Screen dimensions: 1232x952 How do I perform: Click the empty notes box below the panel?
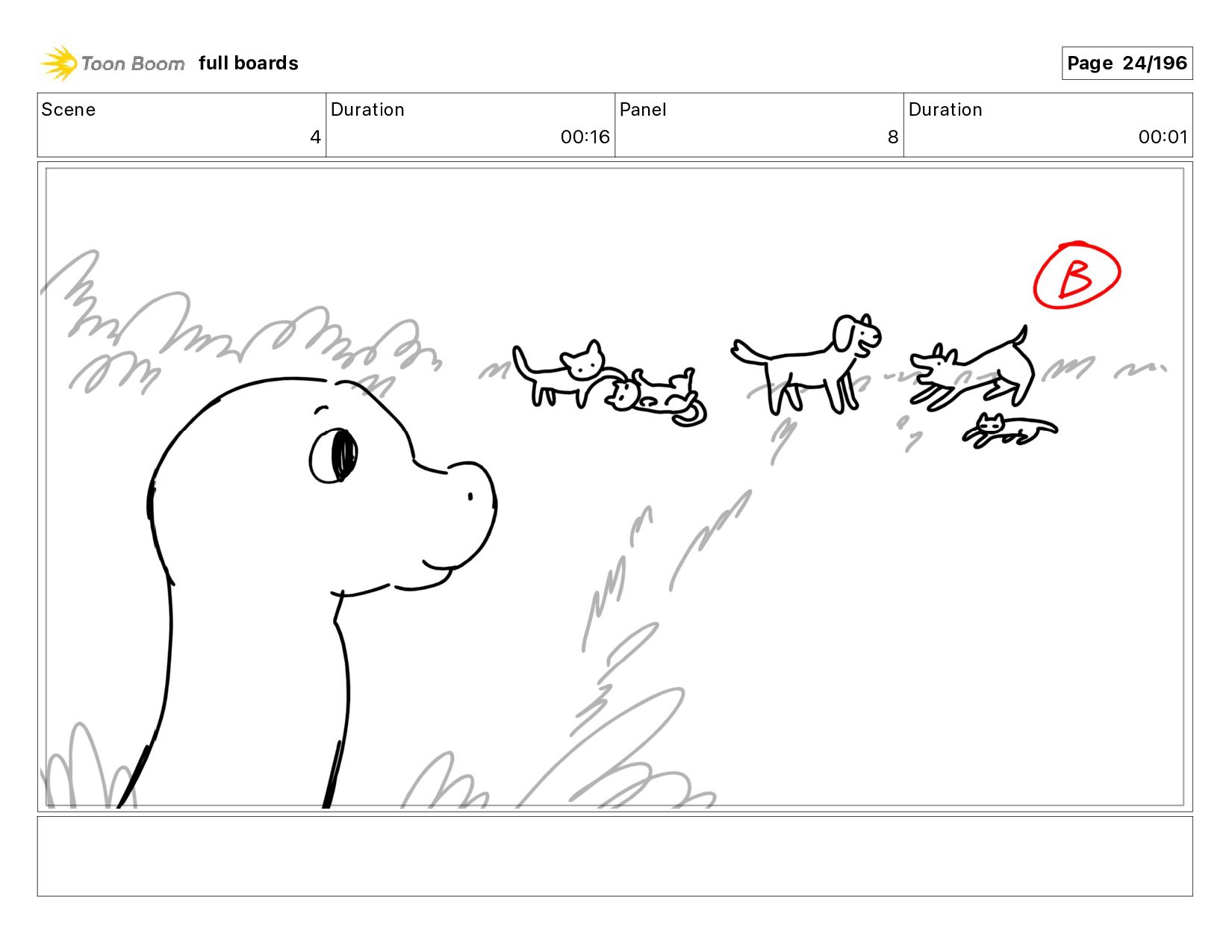615,856
